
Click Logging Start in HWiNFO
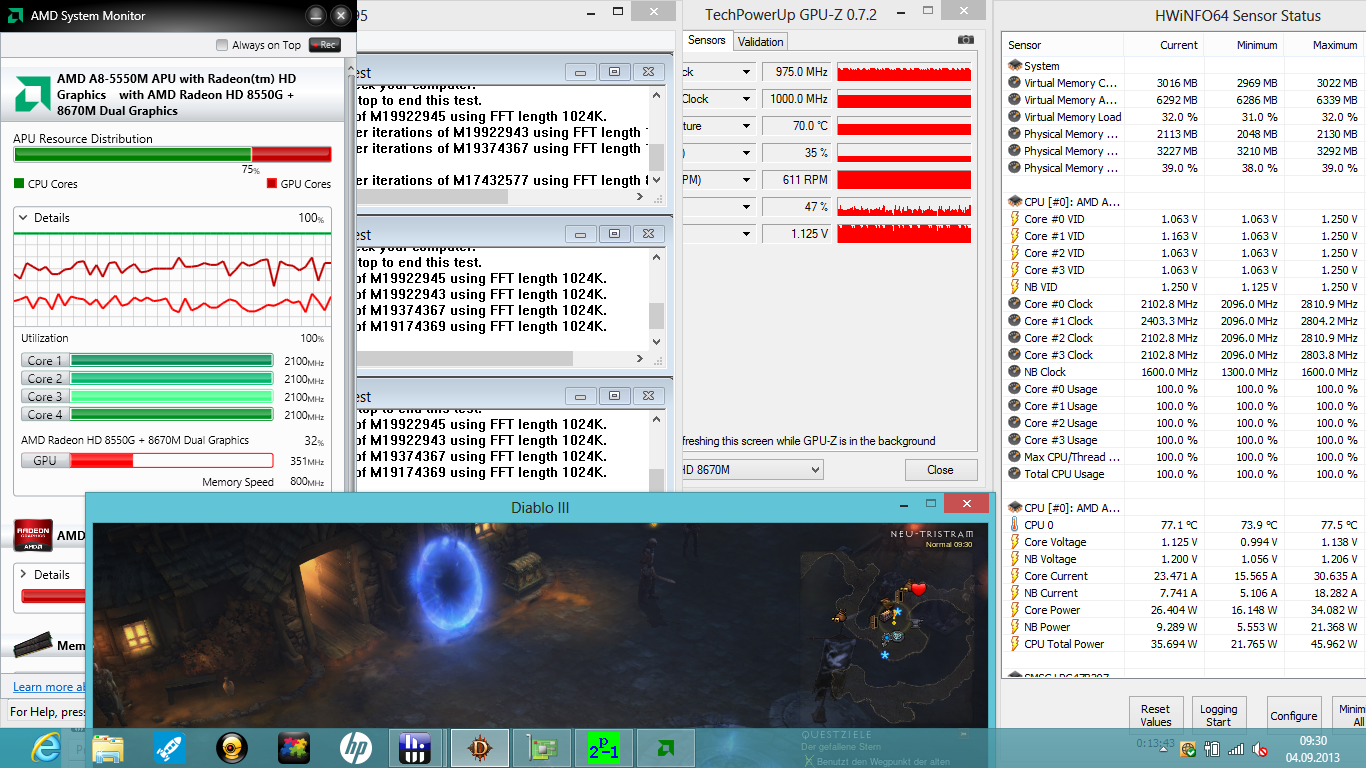[x=1218, y=715]
